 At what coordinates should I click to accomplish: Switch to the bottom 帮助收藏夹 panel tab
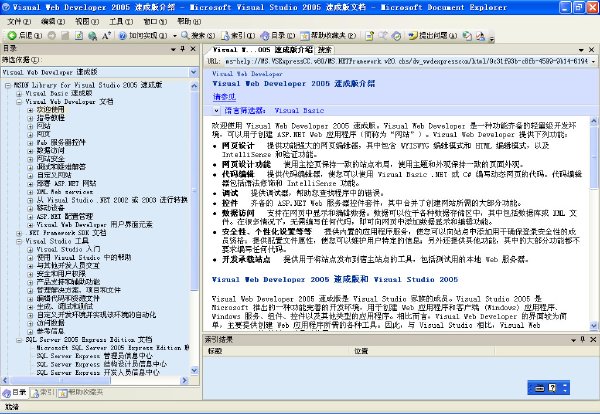coord(81,392)
